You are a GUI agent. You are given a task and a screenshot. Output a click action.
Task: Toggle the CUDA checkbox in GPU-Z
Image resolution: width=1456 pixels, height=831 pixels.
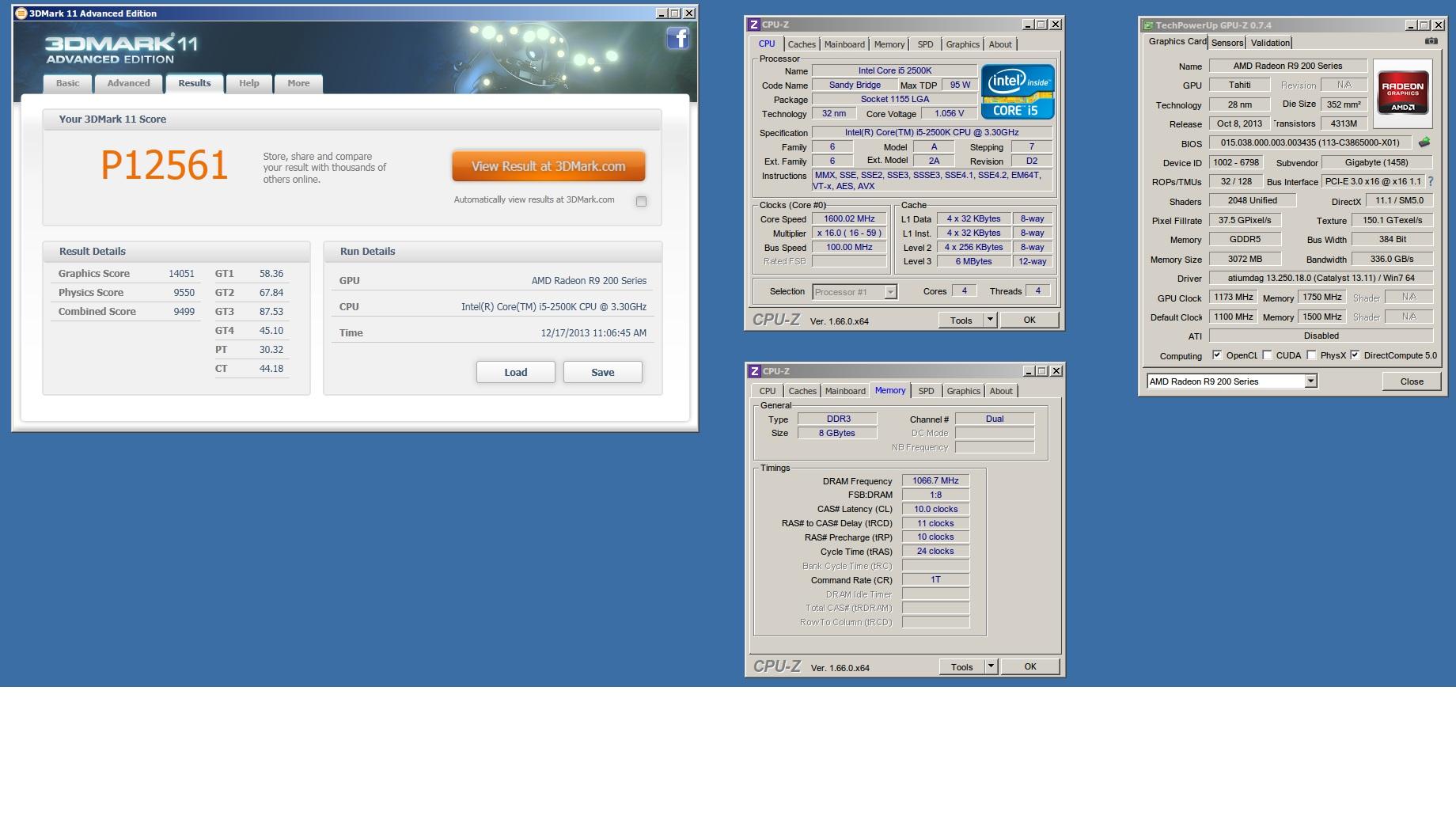click(x=1267, y=355)
